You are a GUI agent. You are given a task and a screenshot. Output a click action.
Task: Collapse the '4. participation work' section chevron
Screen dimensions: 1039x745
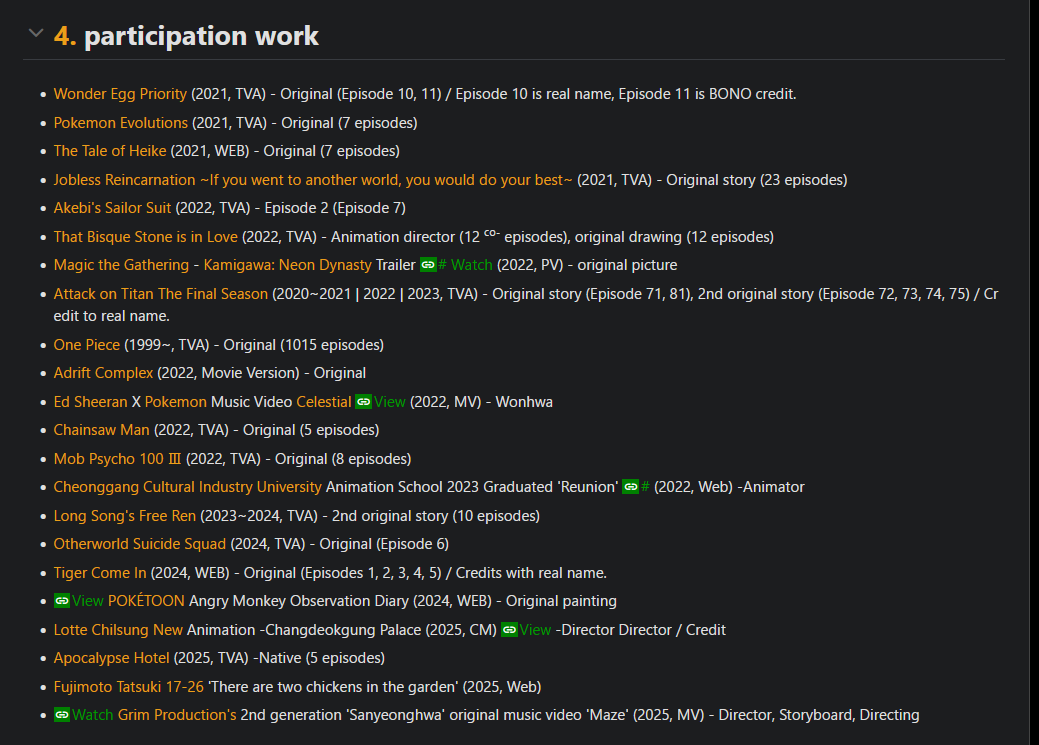(x=36, y=33)
